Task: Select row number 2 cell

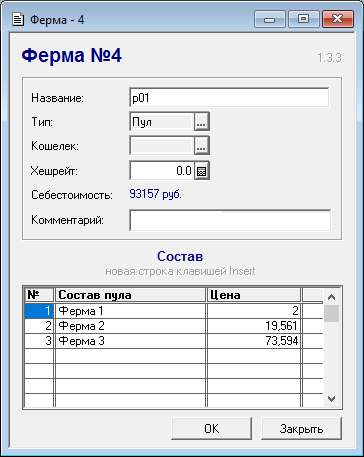Action: click(39, 326)
